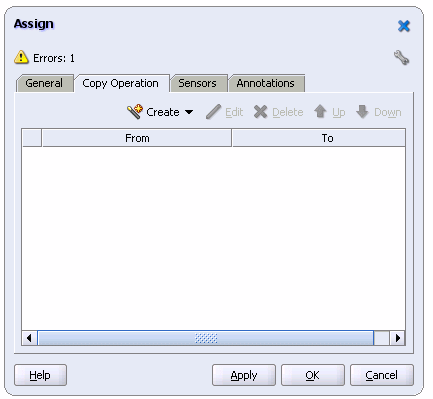Click the Errors: 1 text
Viewport: 433px width, 399px height.
pyautogui.click(x=54, y=58)
